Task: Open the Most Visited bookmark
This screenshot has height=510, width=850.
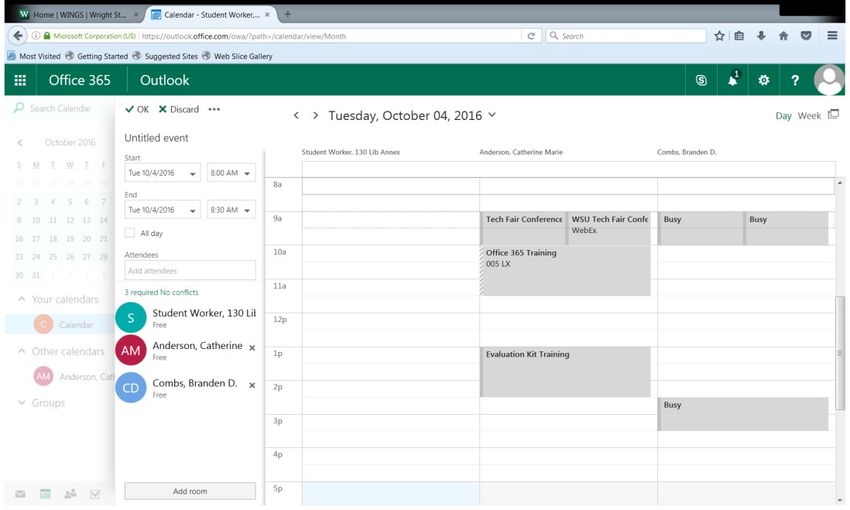Action: coord(34,56)
